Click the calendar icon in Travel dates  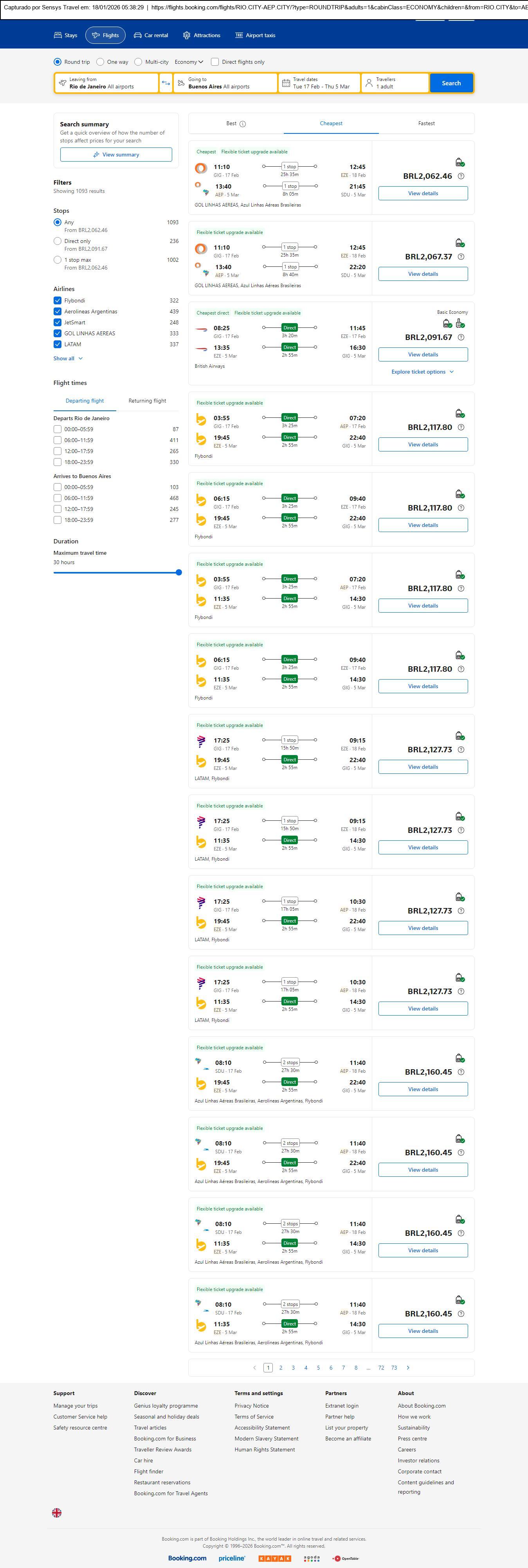(286, 83)
